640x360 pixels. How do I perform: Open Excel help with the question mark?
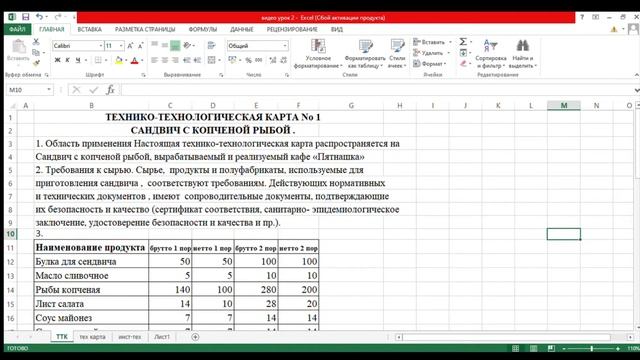(582, 17)
